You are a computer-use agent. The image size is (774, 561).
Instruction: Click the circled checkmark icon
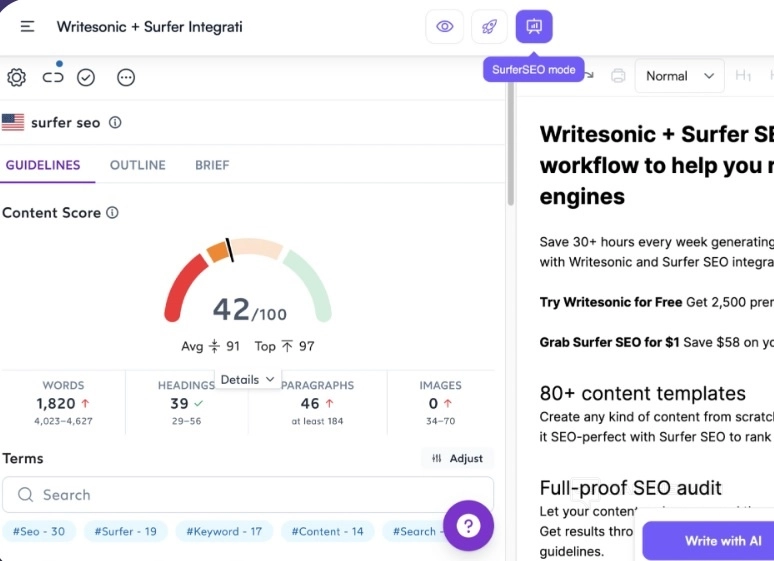point(86,77)
